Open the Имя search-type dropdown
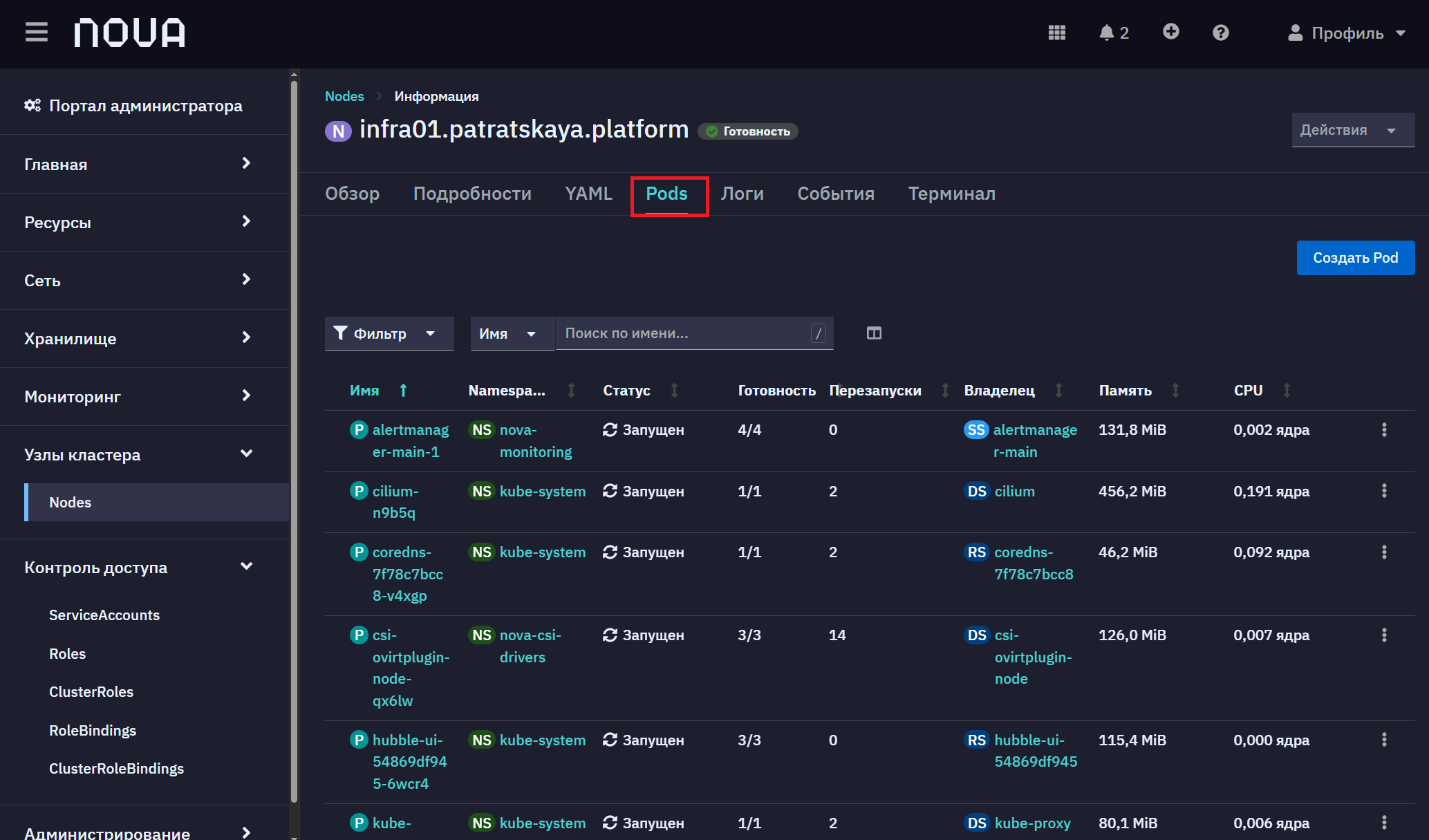The height and width of the screenshot is (840, 1429). tap(512, 333)
